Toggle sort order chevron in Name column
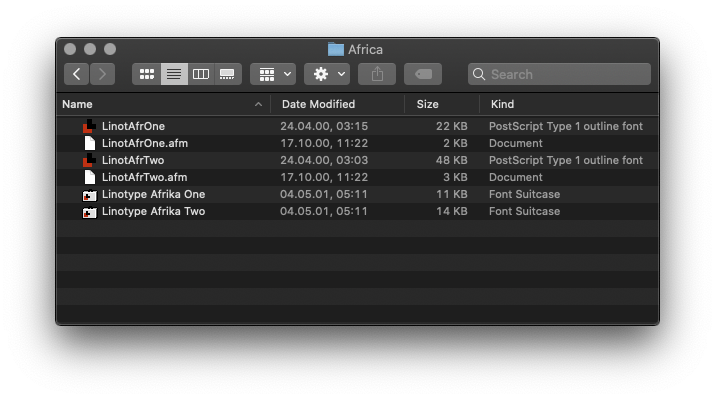Viewport: 715px width, 399px height. coord(259,104)
